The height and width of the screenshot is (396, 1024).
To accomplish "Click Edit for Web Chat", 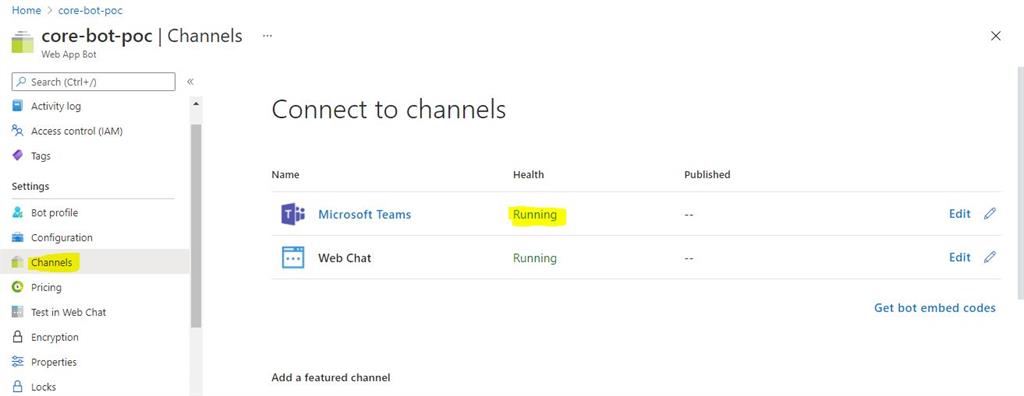I will pos(959,257).
